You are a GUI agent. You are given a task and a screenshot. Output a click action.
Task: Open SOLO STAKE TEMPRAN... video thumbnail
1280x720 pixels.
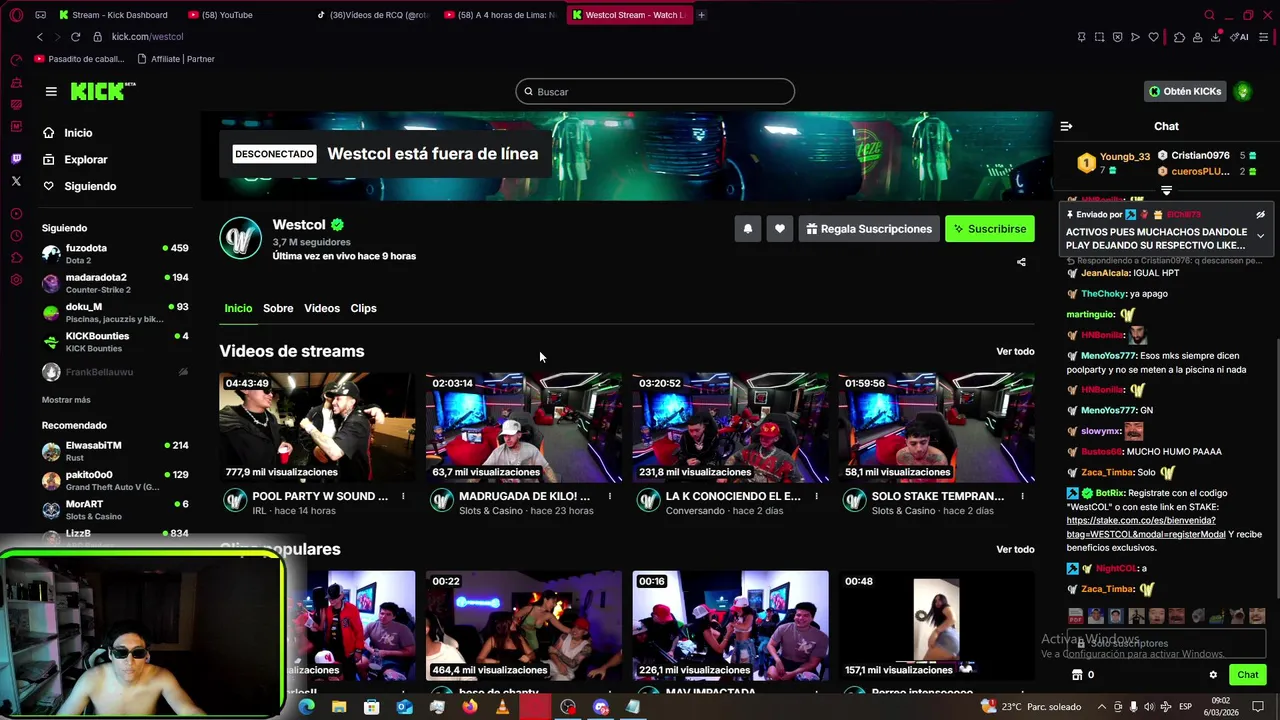pyautogui.click(x=936, y=428)
